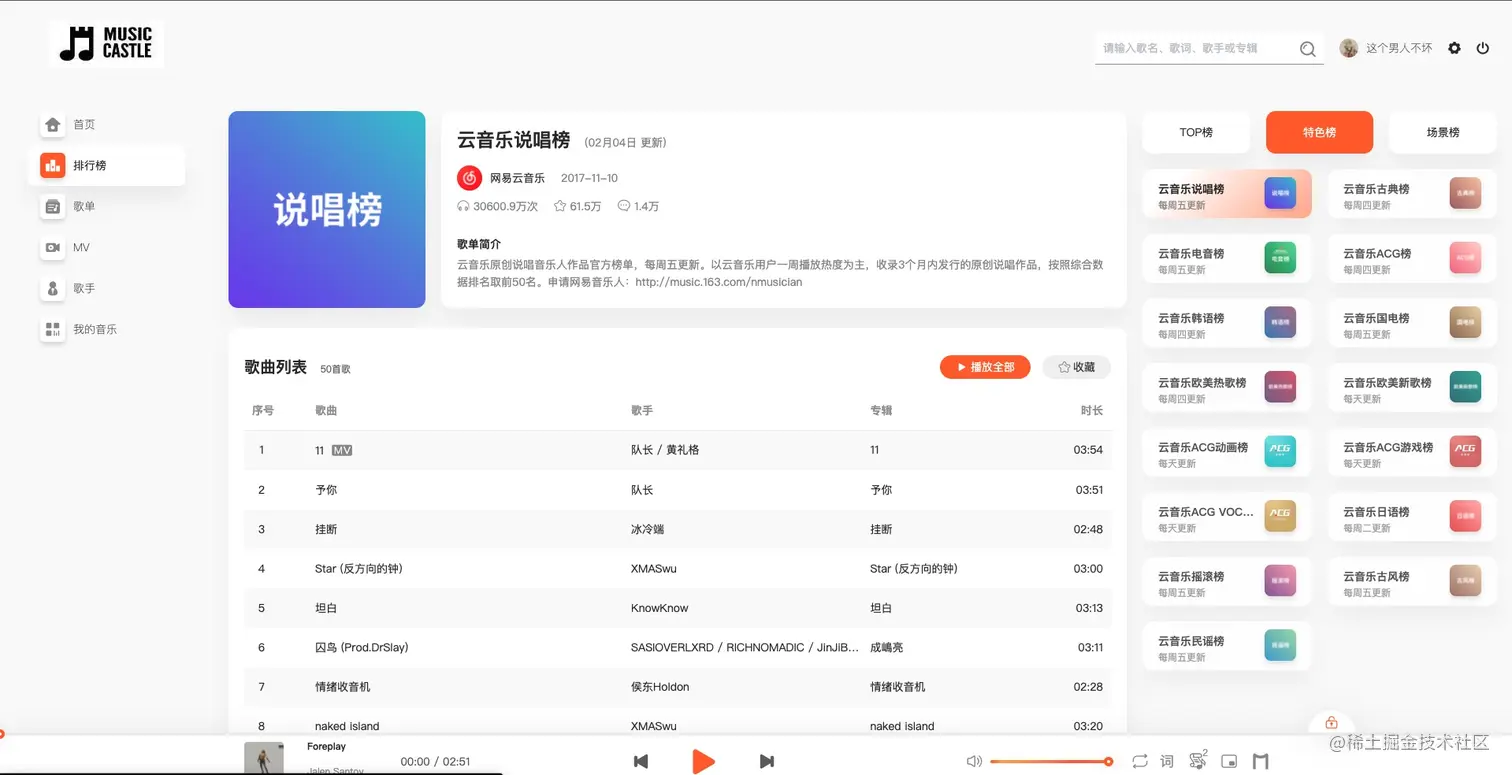Image resolution: width=1512 pixels, height=775 pixels.
Task: Skip to the next track
Action: 767,762
